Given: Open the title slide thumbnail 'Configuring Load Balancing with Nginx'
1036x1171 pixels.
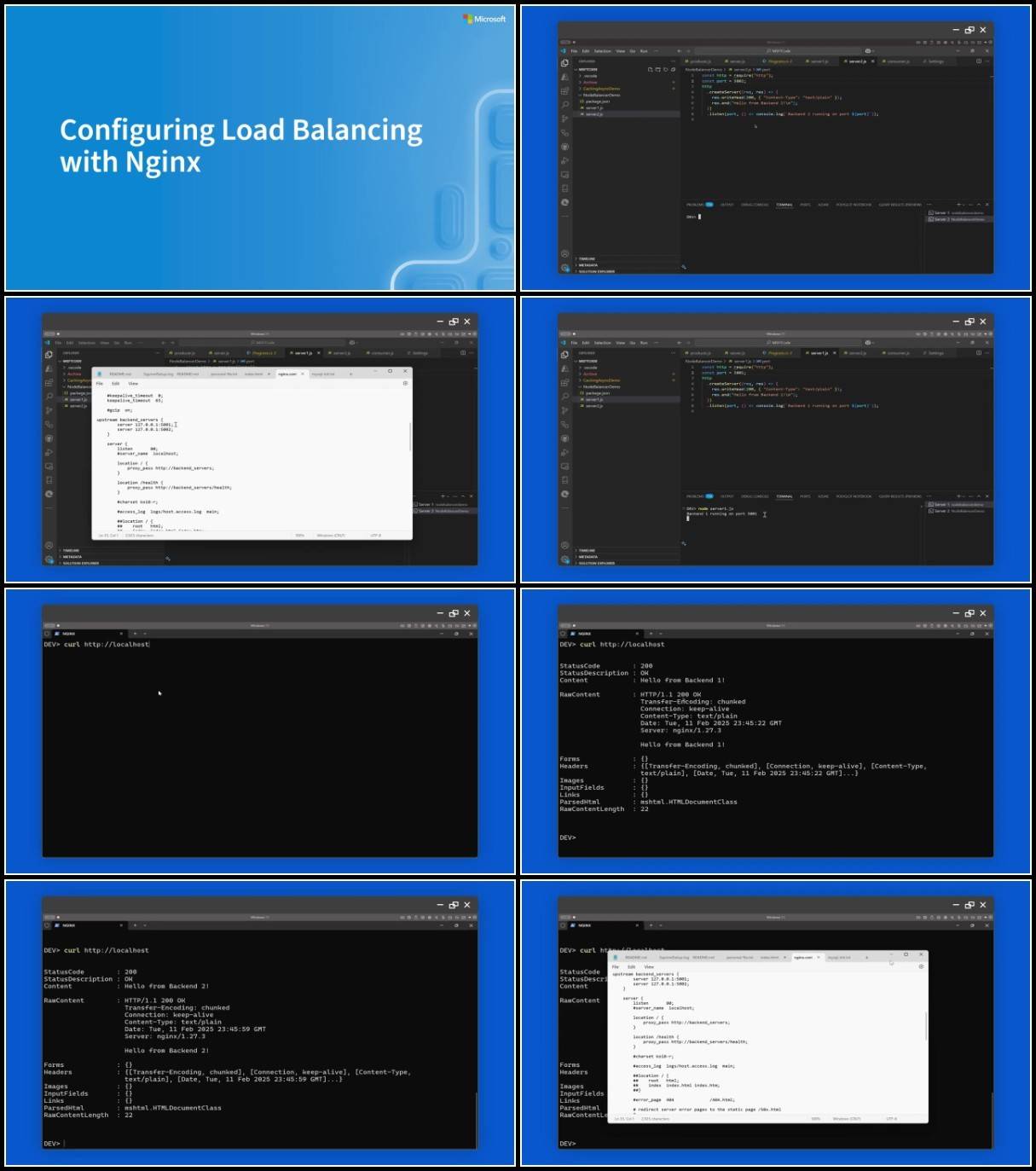Looking at the screenshot, I should click(260, 148).
